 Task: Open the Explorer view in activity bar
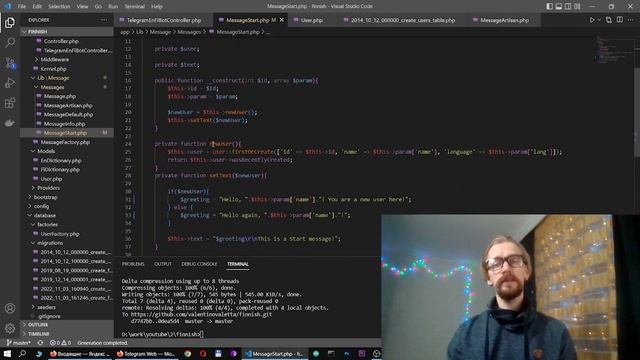10,22
